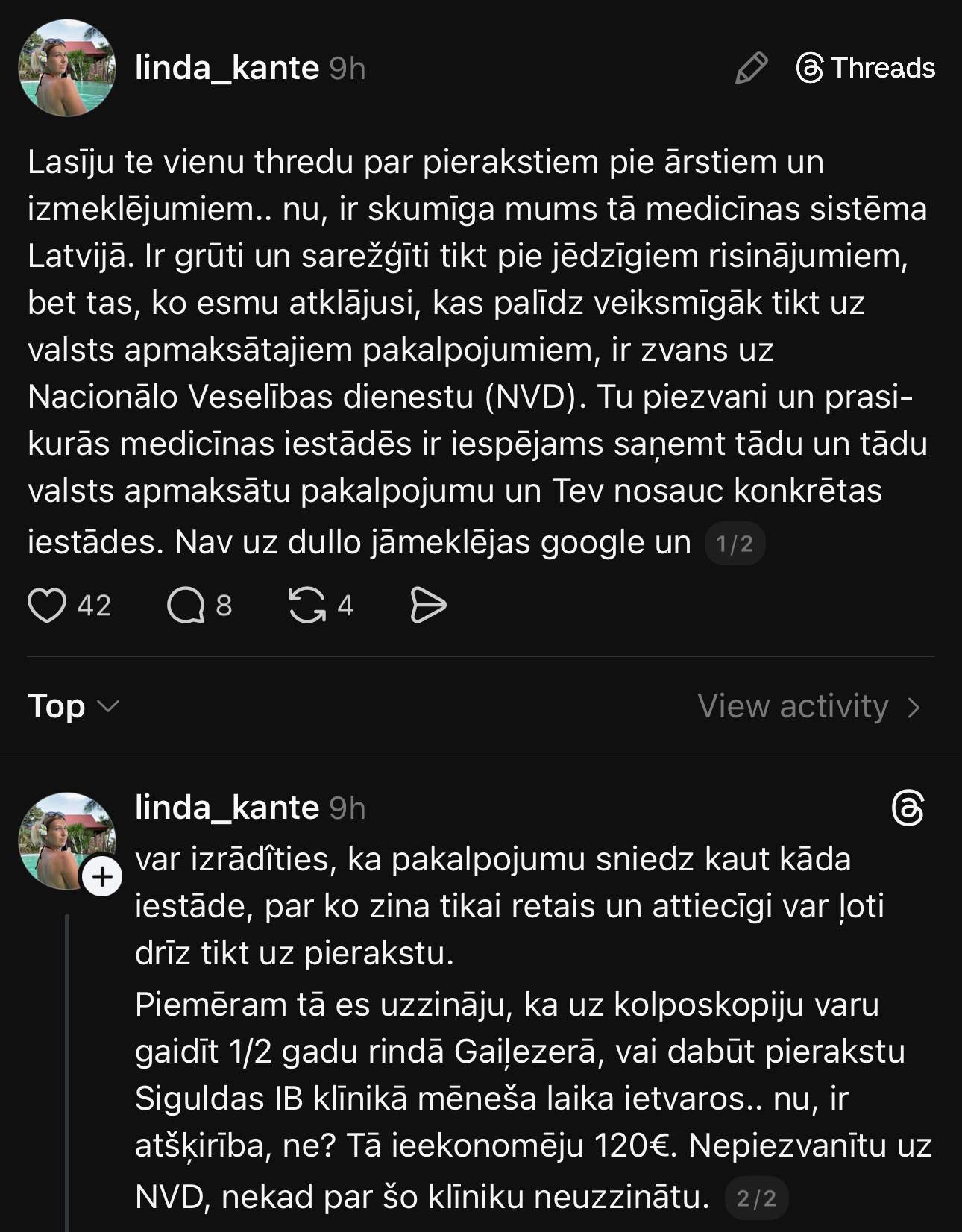Share post using paper plane icon

click(428, 605)
